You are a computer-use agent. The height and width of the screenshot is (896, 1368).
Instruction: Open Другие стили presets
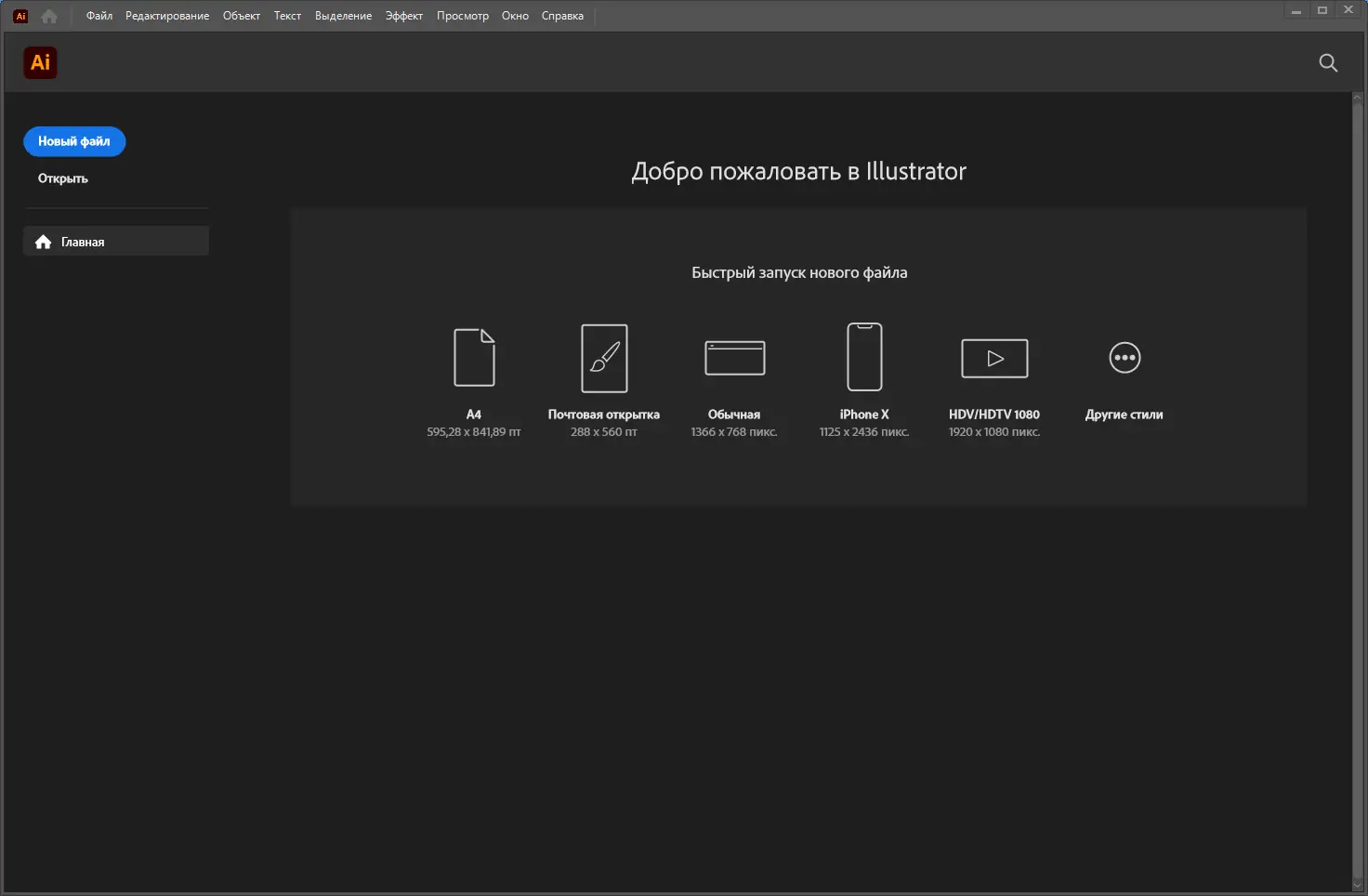point(1124,358)
